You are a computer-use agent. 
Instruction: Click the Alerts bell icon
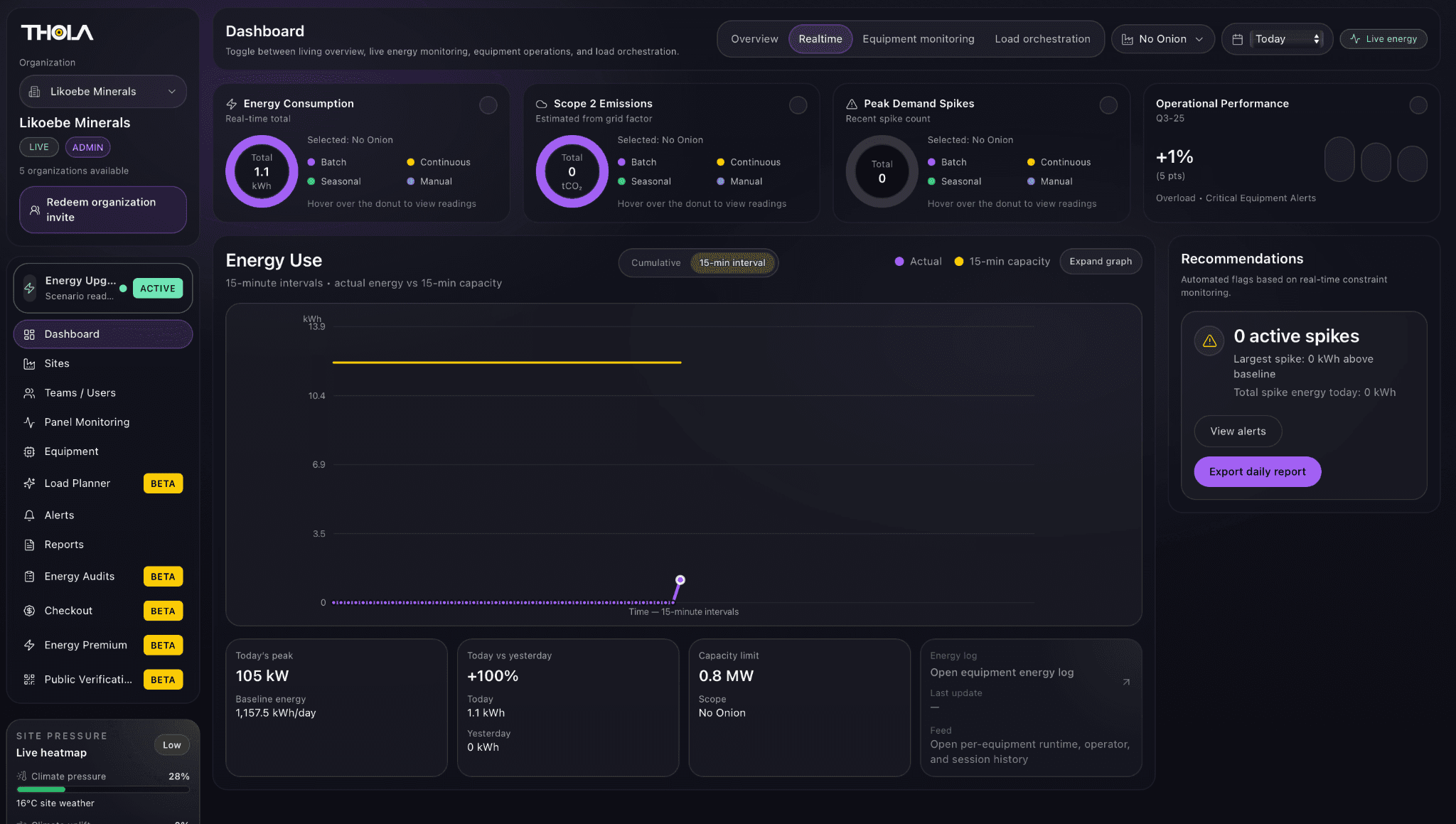pyautogui.click(x=29, y=515)
